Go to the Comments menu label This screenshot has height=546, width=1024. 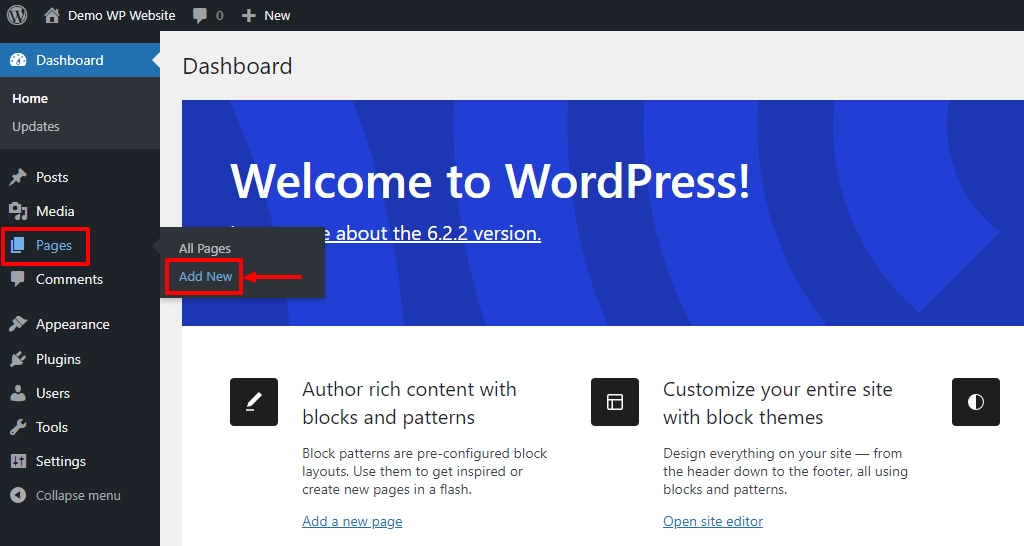69,279
